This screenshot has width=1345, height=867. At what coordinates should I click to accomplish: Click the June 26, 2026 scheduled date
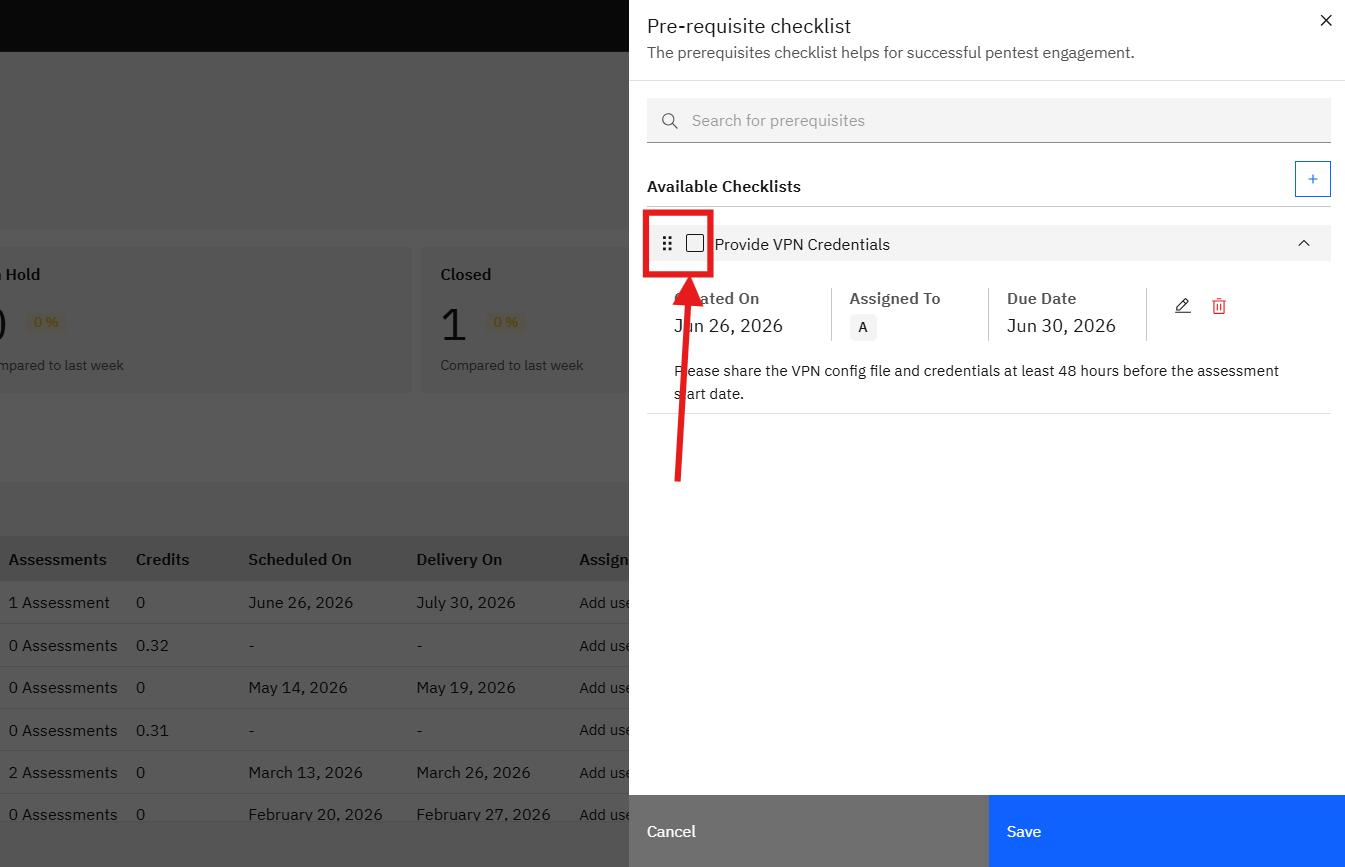[300, 603]
